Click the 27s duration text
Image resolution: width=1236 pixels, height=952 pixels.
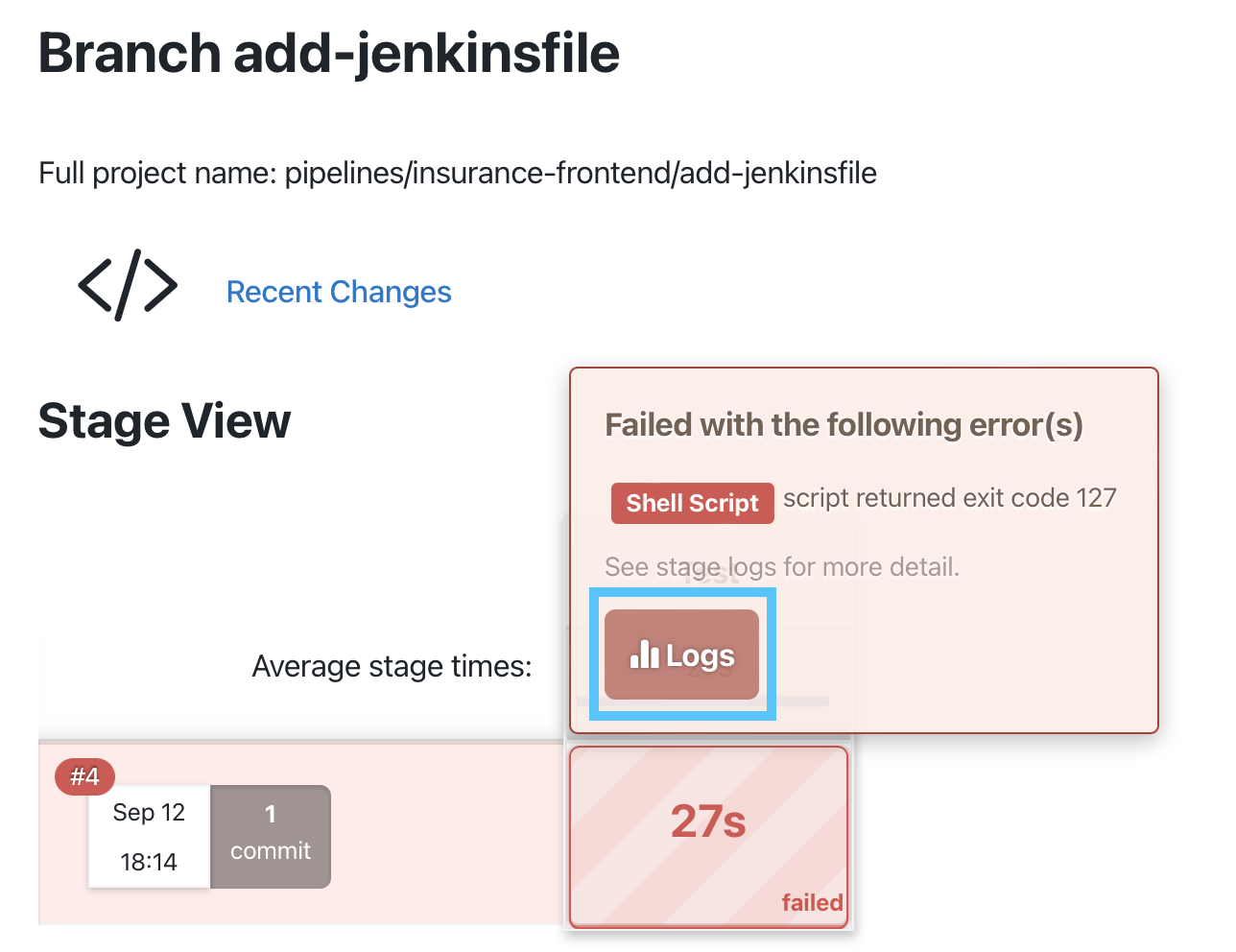708,821
